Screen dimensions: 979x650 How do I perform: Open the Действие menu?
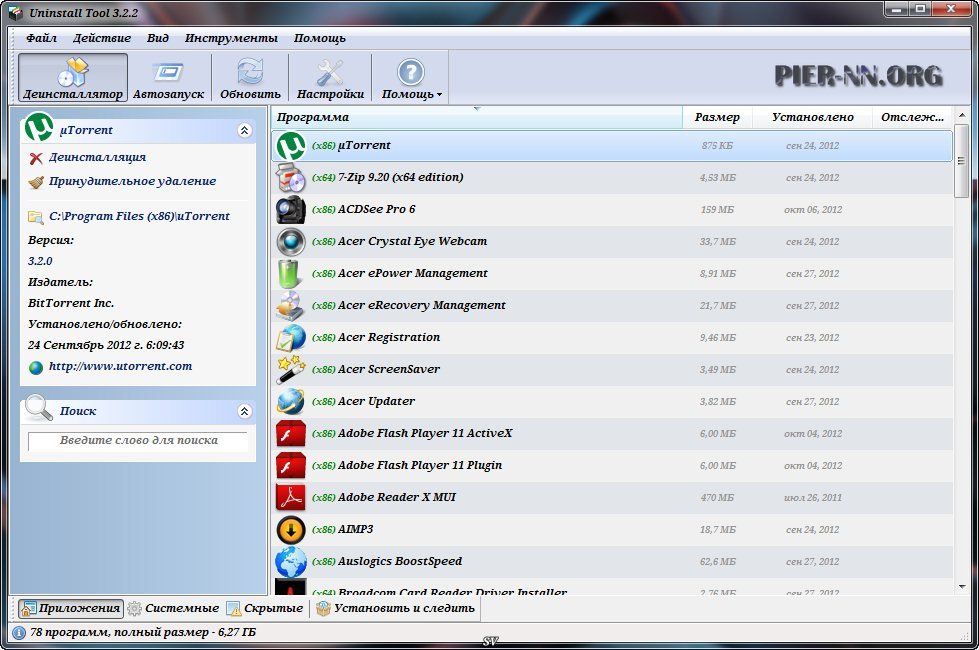coord(102,38)
